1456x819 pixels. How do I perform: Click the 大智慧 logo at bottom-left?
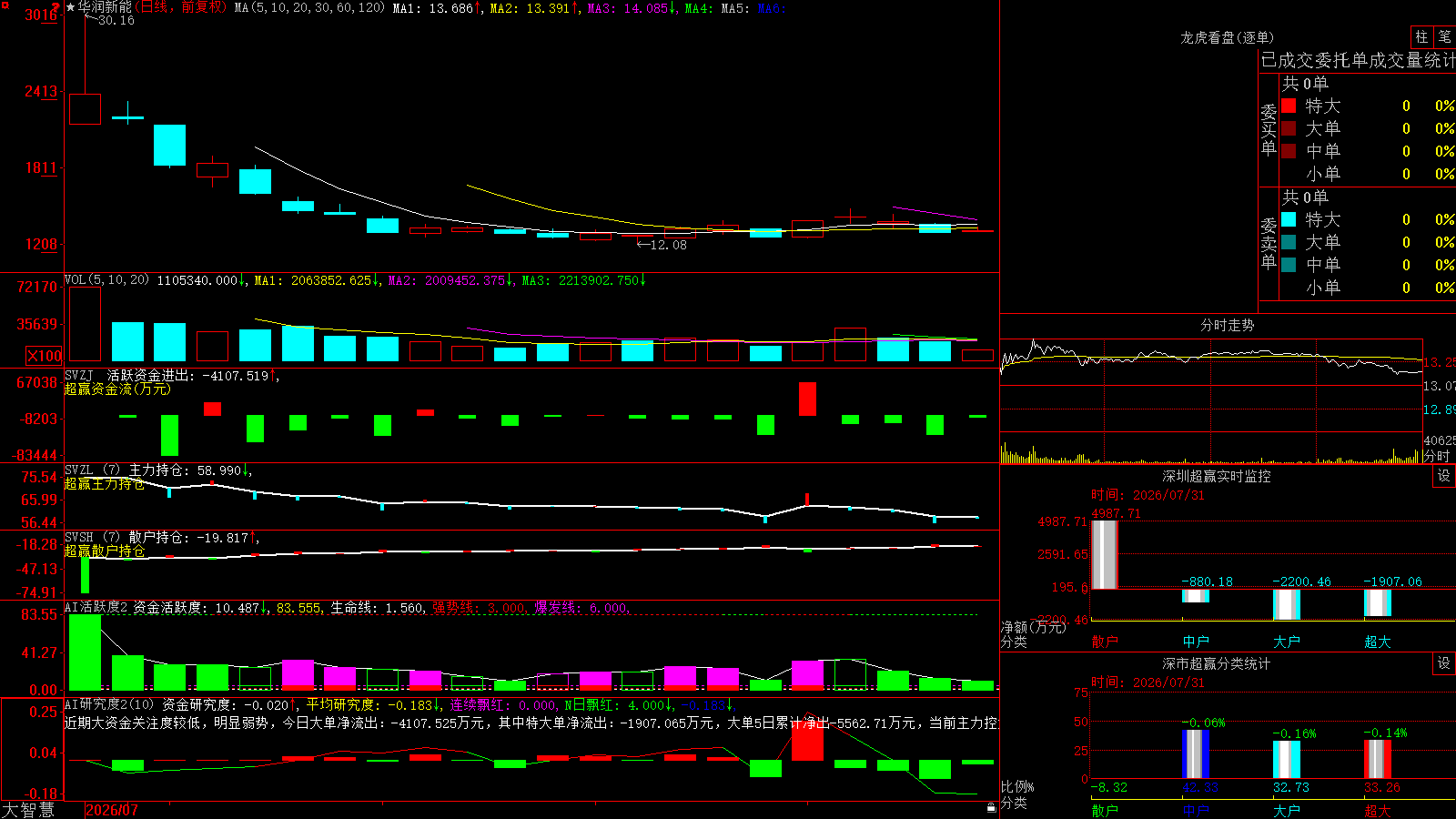28,810
